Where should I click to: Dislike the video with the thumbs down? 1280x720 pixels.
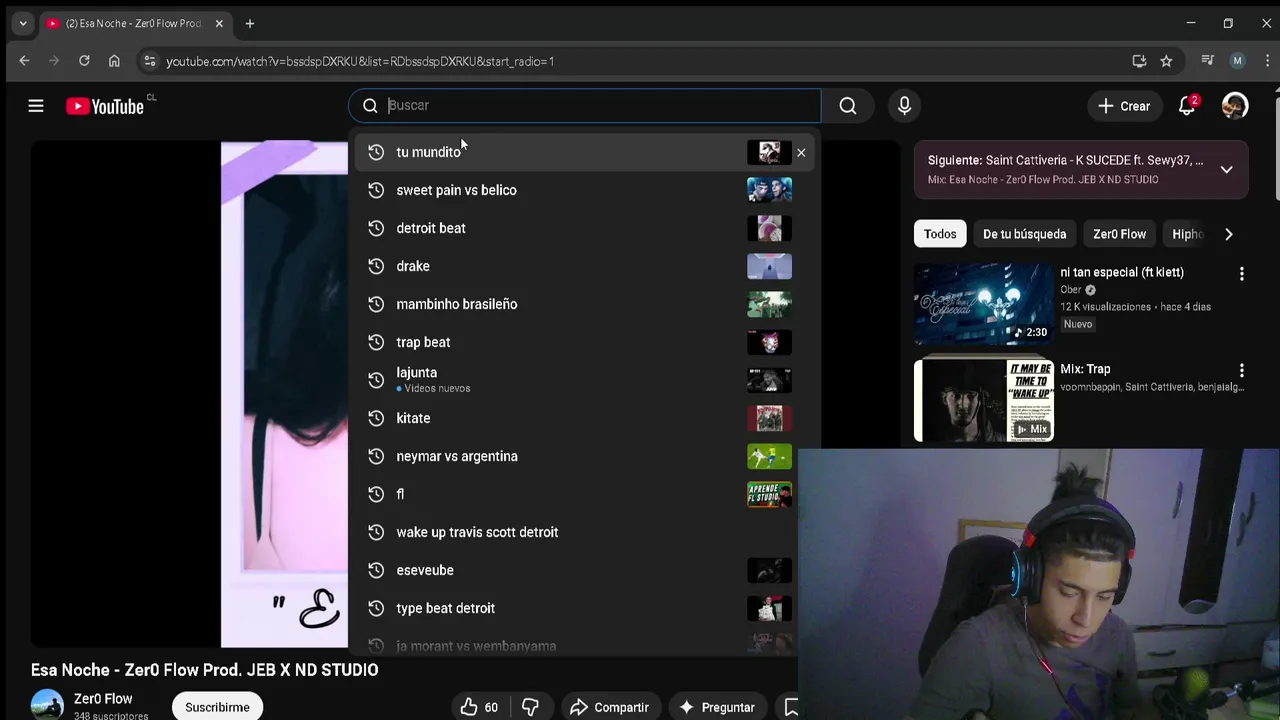tap(531, 707)
